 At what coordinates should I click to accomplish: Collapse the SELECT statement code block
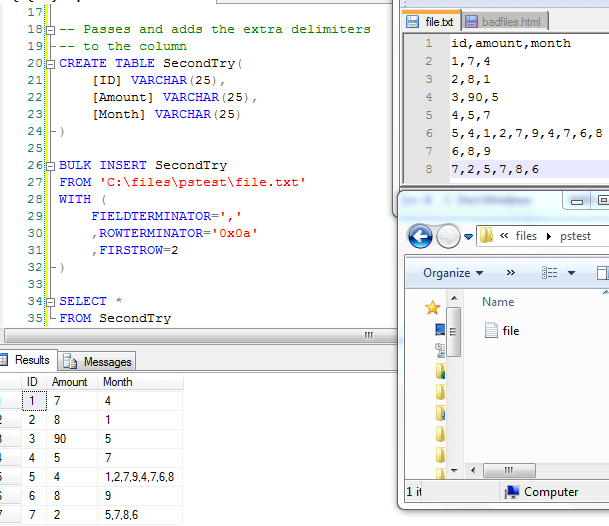[x=51, y=301]
